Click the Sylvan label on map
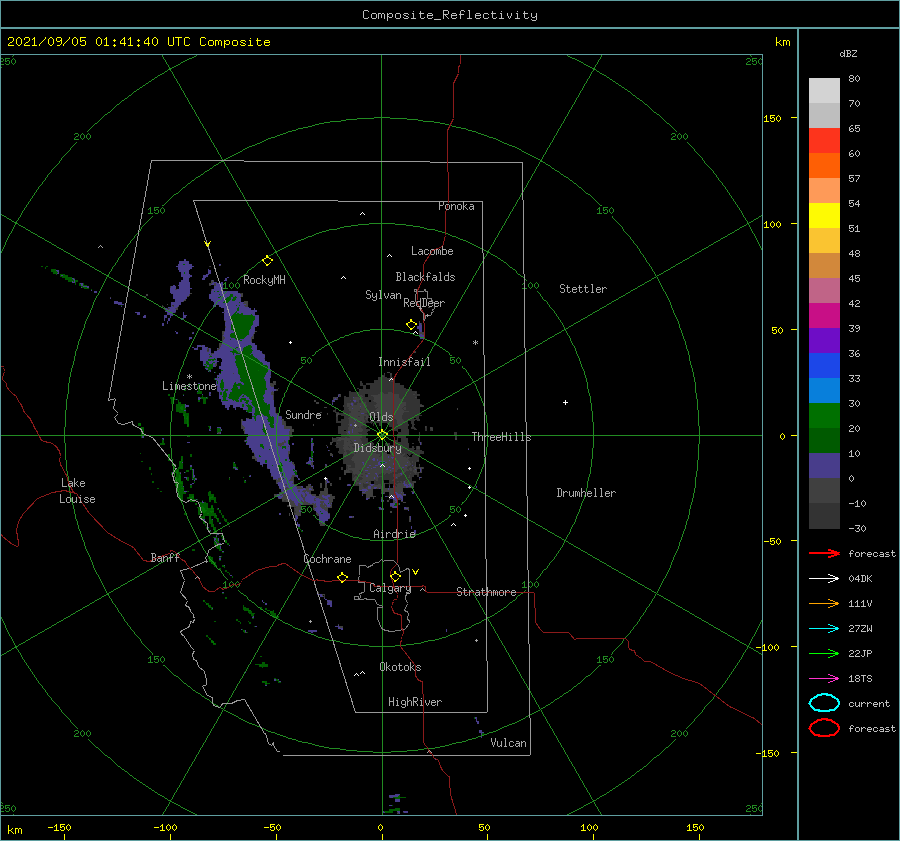900x841 pixels. 383,295
